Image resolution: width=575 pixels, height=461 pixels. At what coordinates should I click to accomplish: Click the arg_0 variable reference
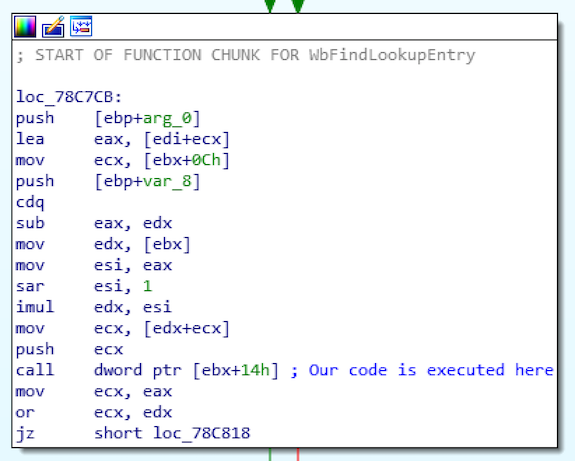167,118
